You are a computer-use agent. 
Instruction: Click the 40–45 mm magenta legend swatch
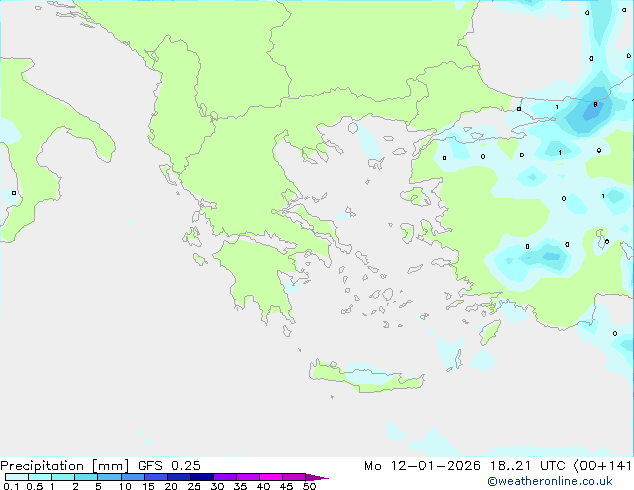click(271, 477)
